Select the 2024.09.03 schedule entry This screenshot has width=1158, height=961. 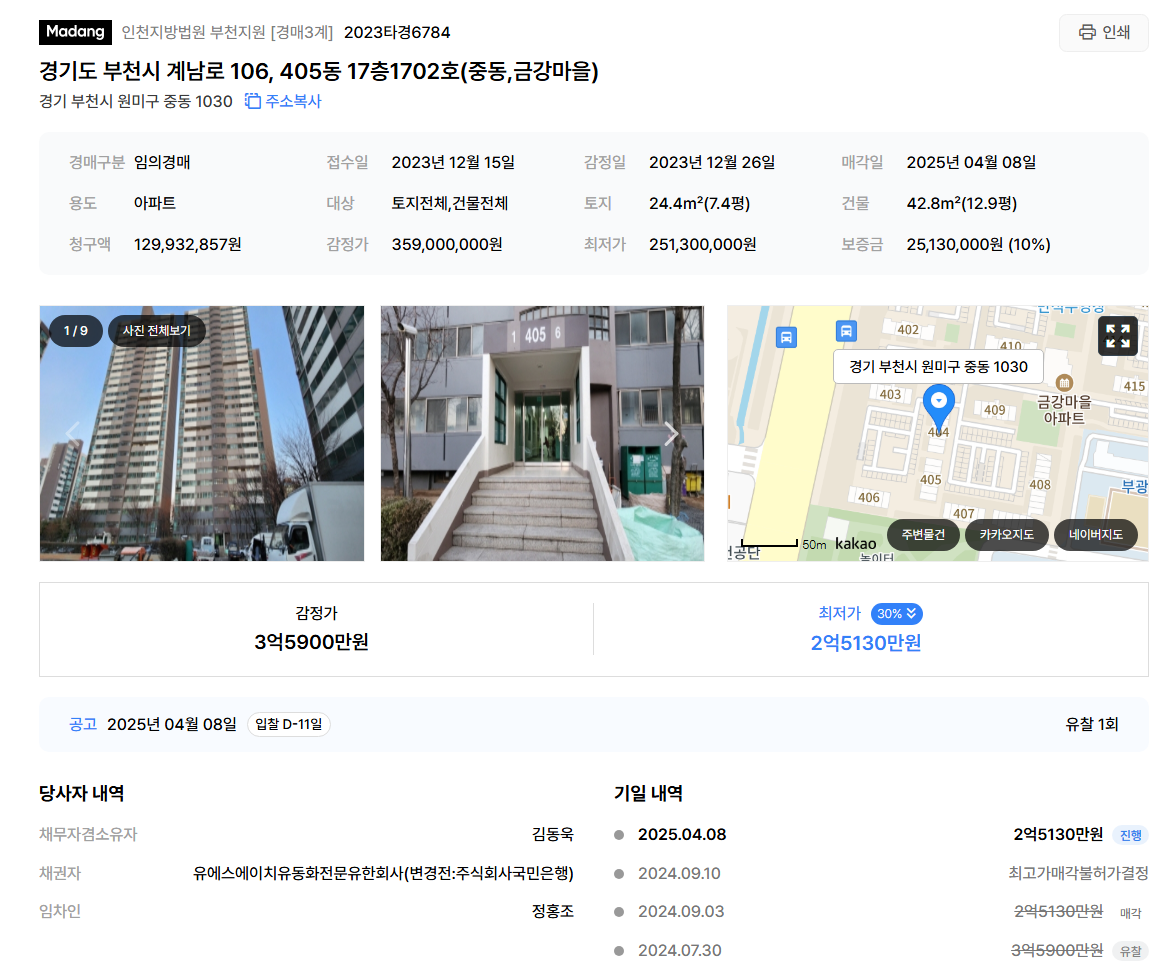881,912
